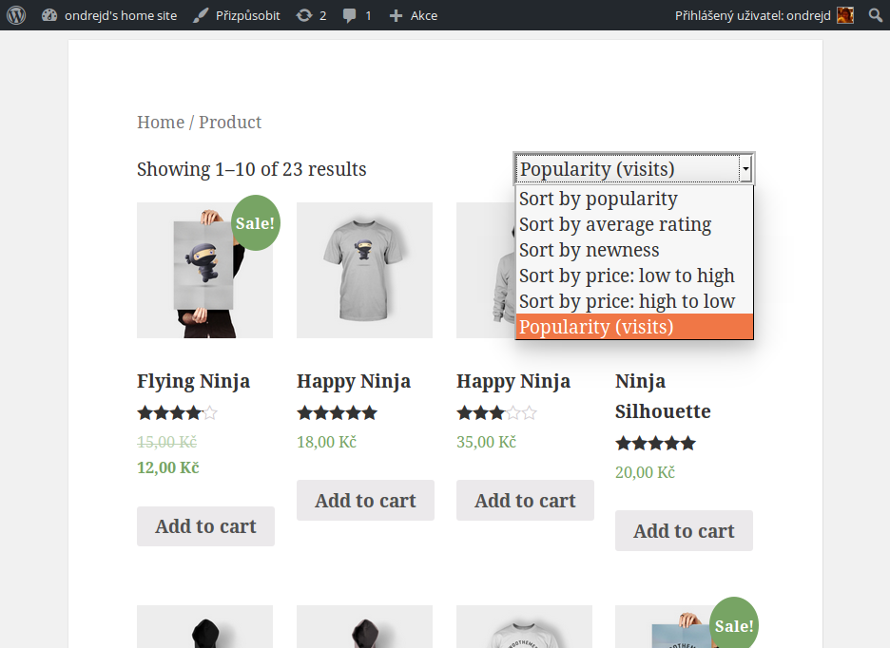
Task: Add the Happy Ninja T-shirt to cart
Action: point(366,500)
